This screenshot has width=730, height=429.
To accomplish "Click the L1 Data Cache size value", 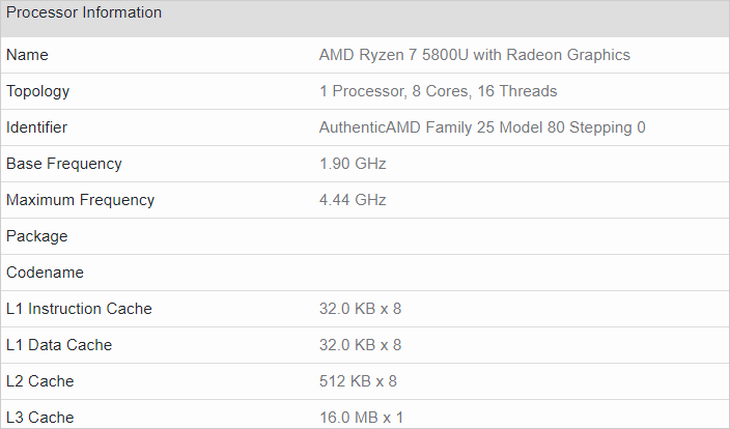I will (360, 345).
